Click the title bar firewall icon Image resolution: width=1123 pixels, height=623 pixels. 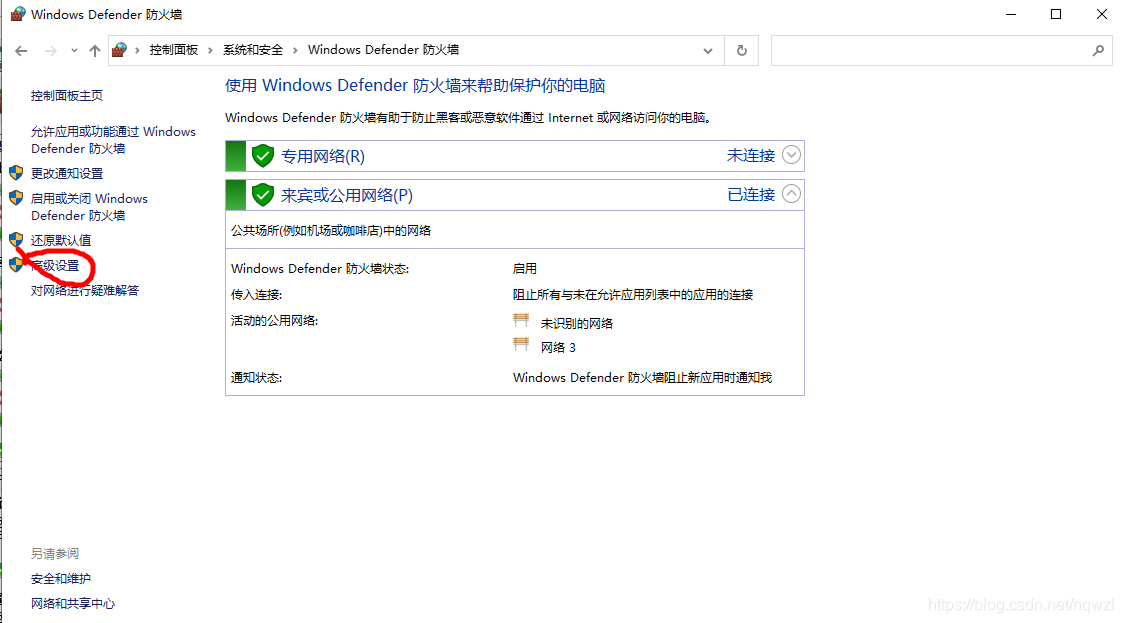coord(18,14)
